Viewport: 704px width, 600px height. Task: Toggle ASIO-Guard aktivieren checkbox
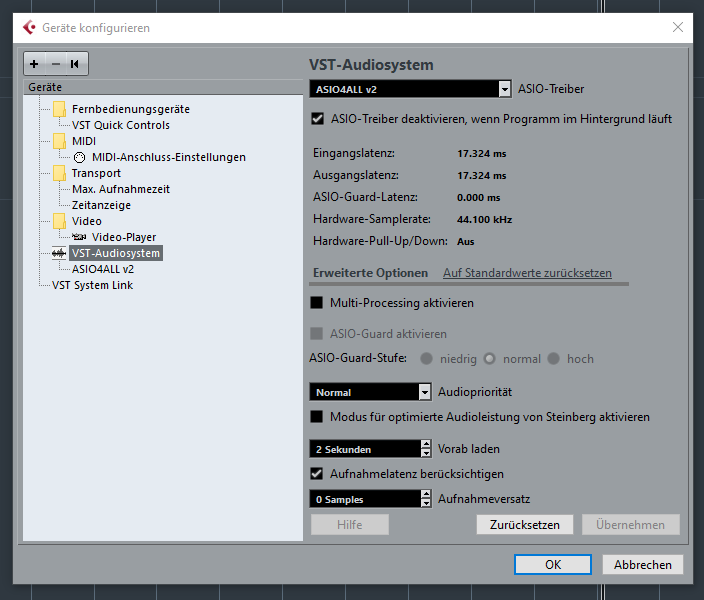(x=317, y=334)
